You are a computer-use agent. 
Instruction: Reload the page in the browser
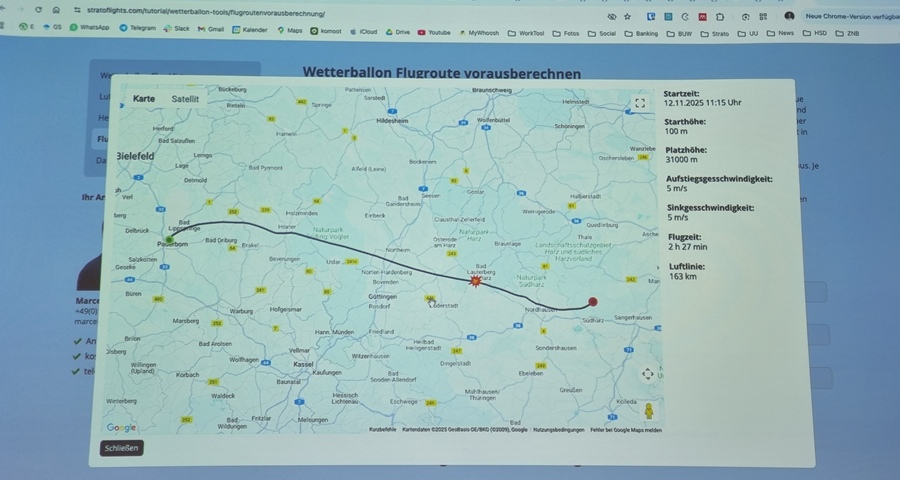39,9
